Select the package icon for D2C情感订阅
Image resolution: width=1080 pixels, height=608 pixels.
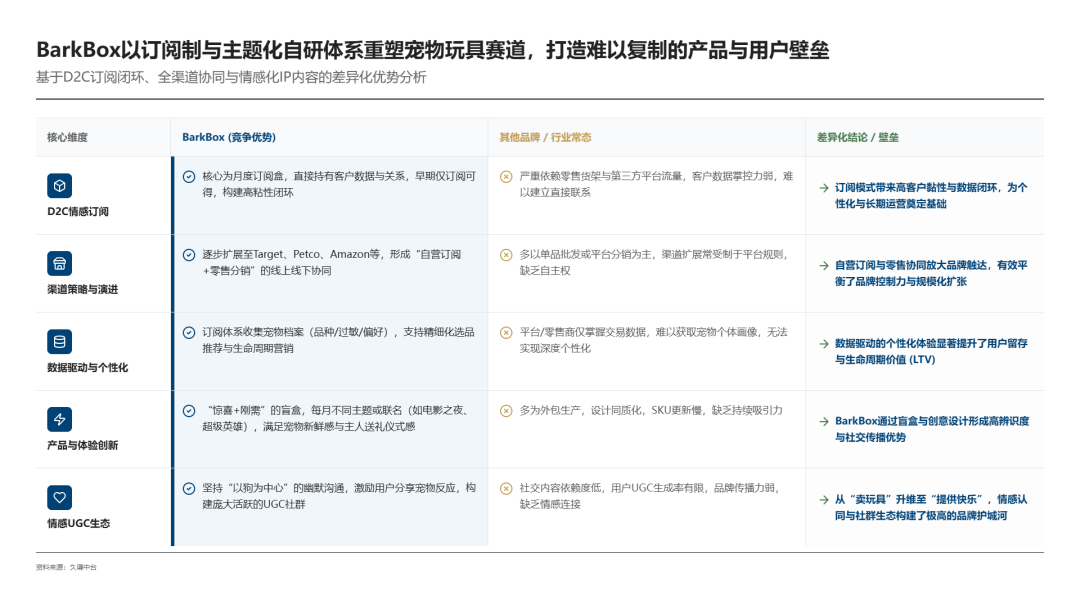(x=60, y=186)
